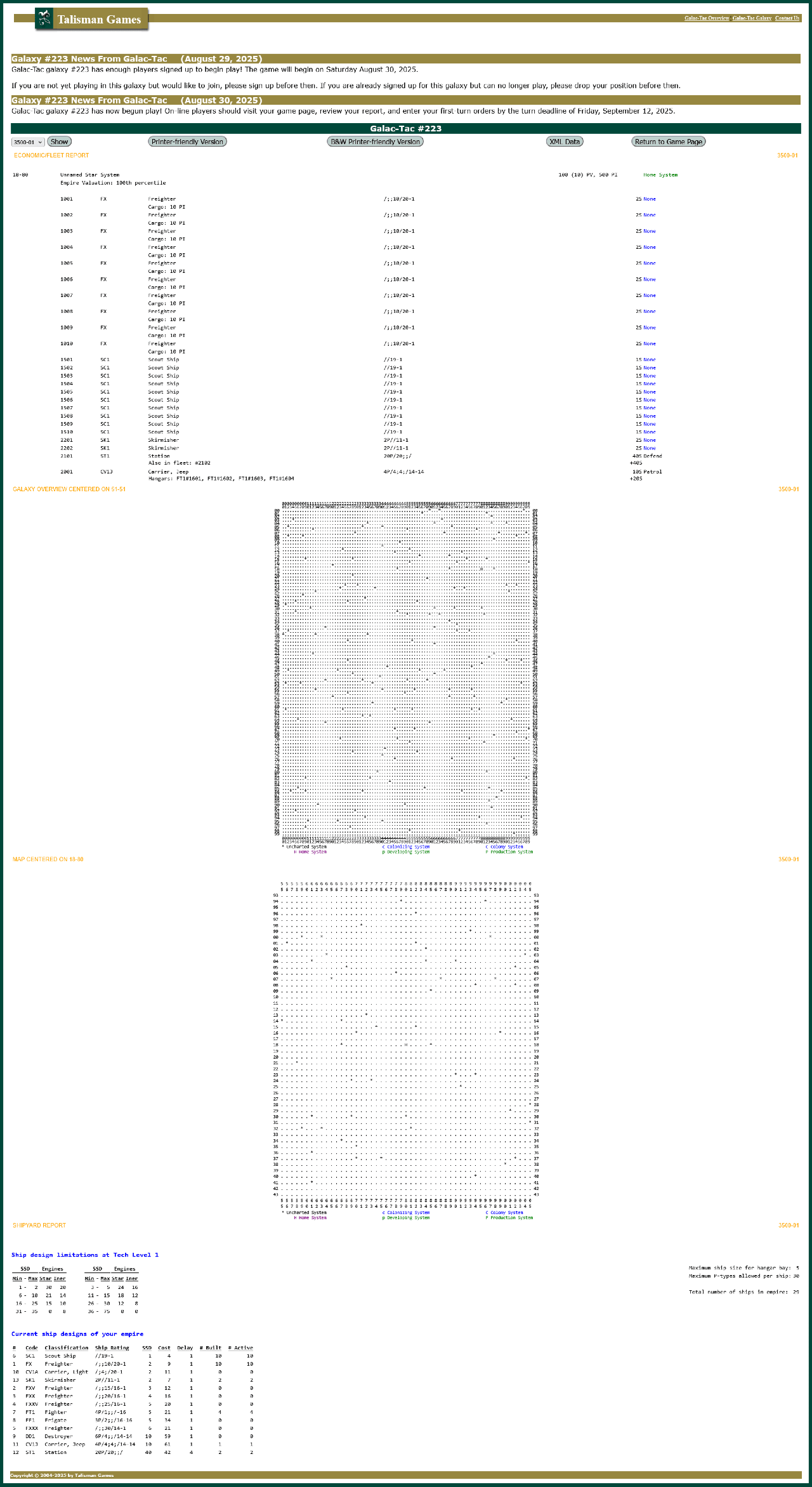Click None order link for Skirmisher 2201

(x=650, y=440)
